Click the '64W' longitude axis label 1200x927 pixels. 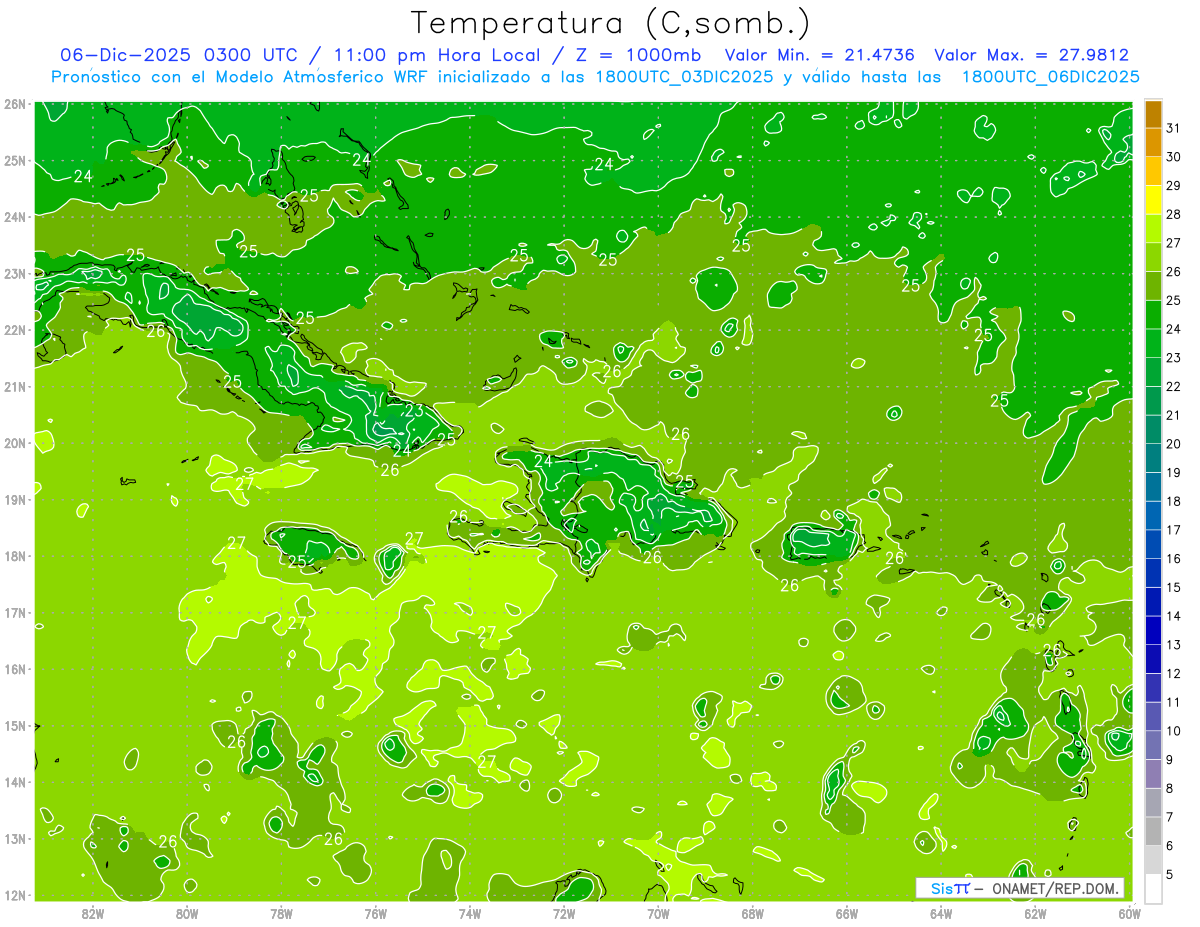pos(941,913)
